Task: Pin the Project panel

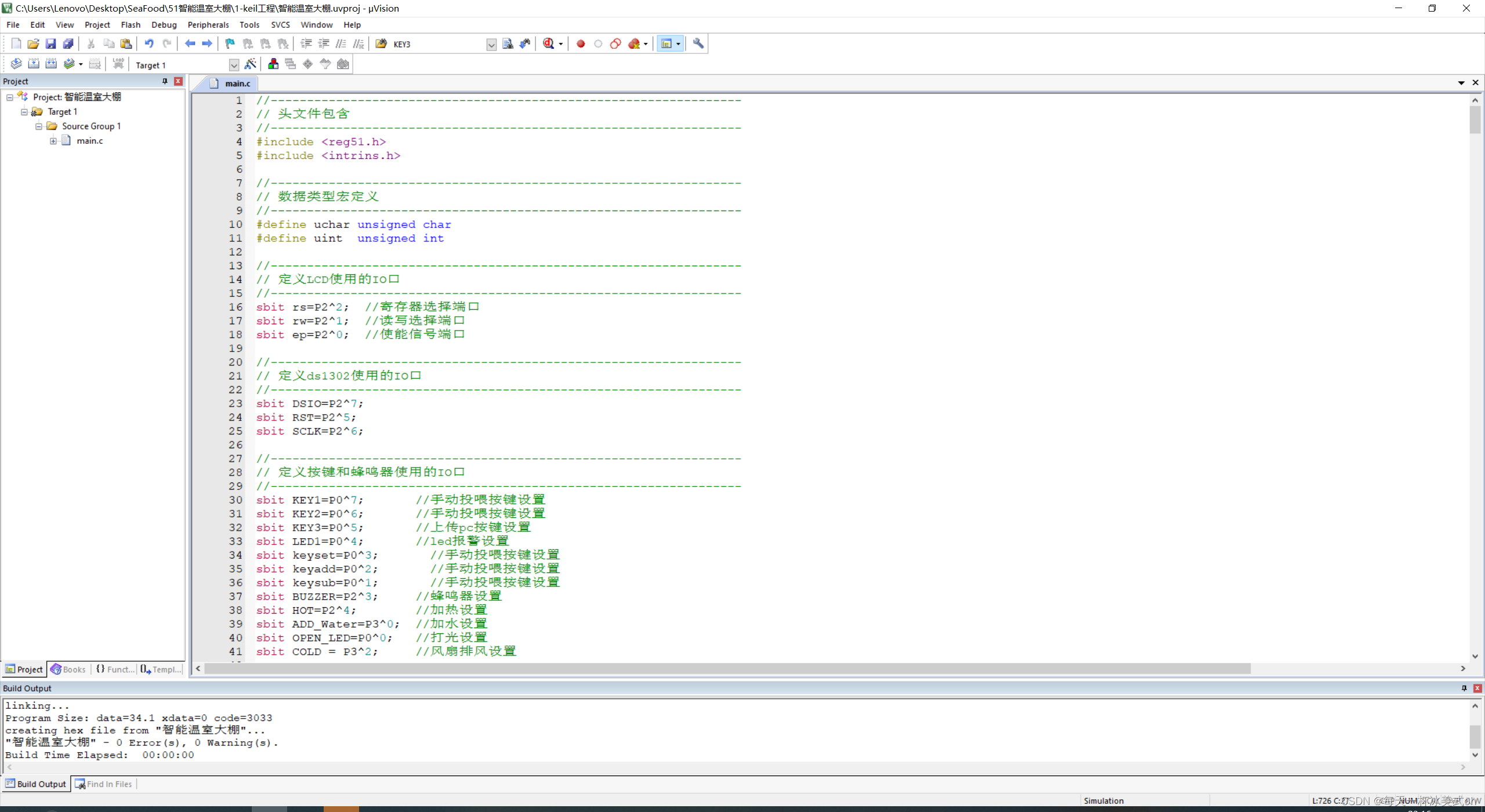Action: pyautogui.click(x=165, y=81)
